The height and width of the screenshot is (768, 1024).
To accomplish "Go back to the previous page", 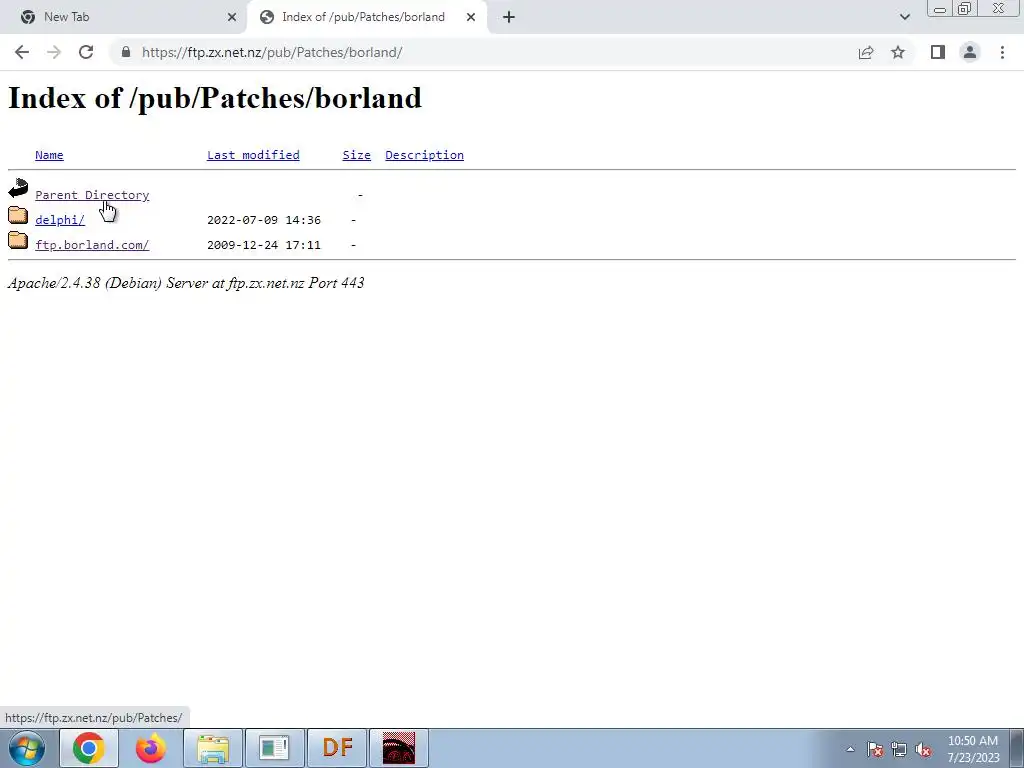I will [x=22, y=52].
